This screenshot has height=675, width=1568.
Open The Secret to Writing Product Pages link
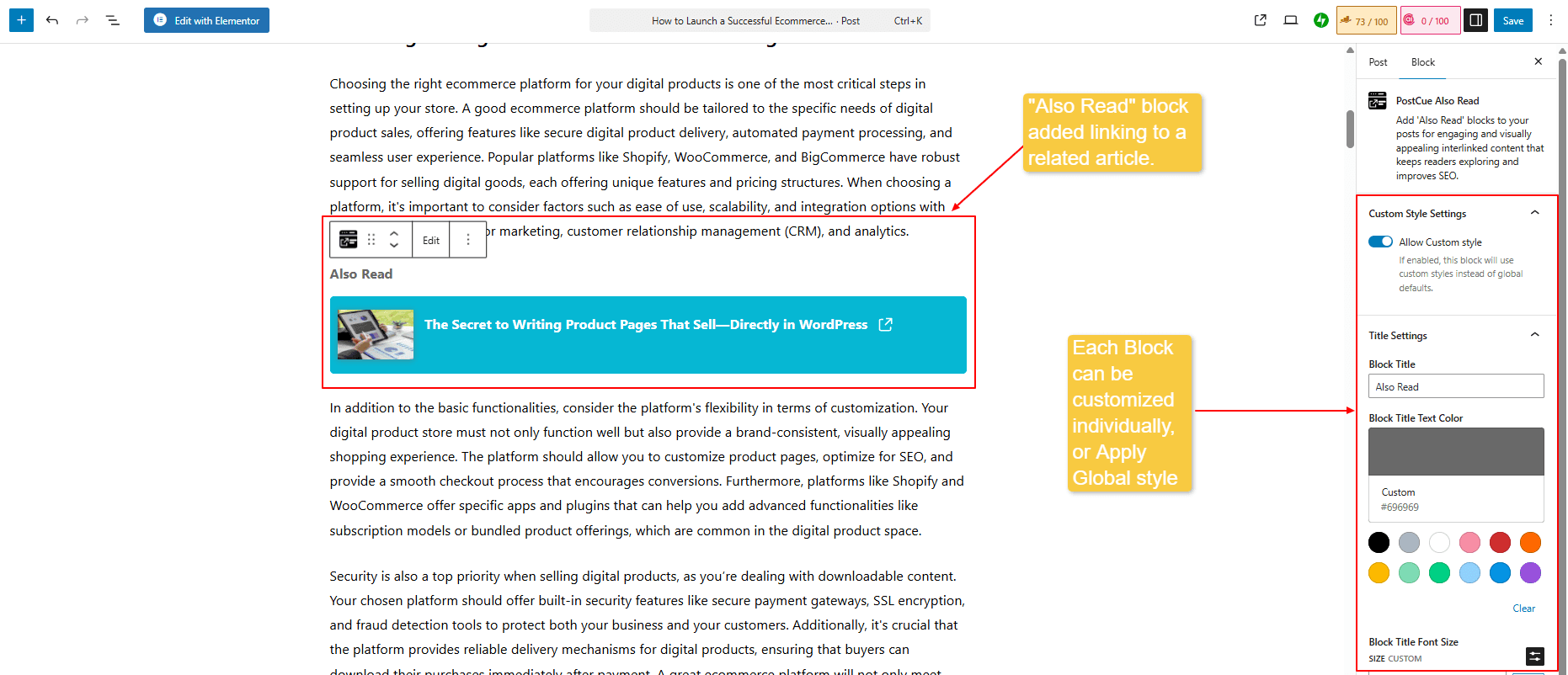click(646, 325)
